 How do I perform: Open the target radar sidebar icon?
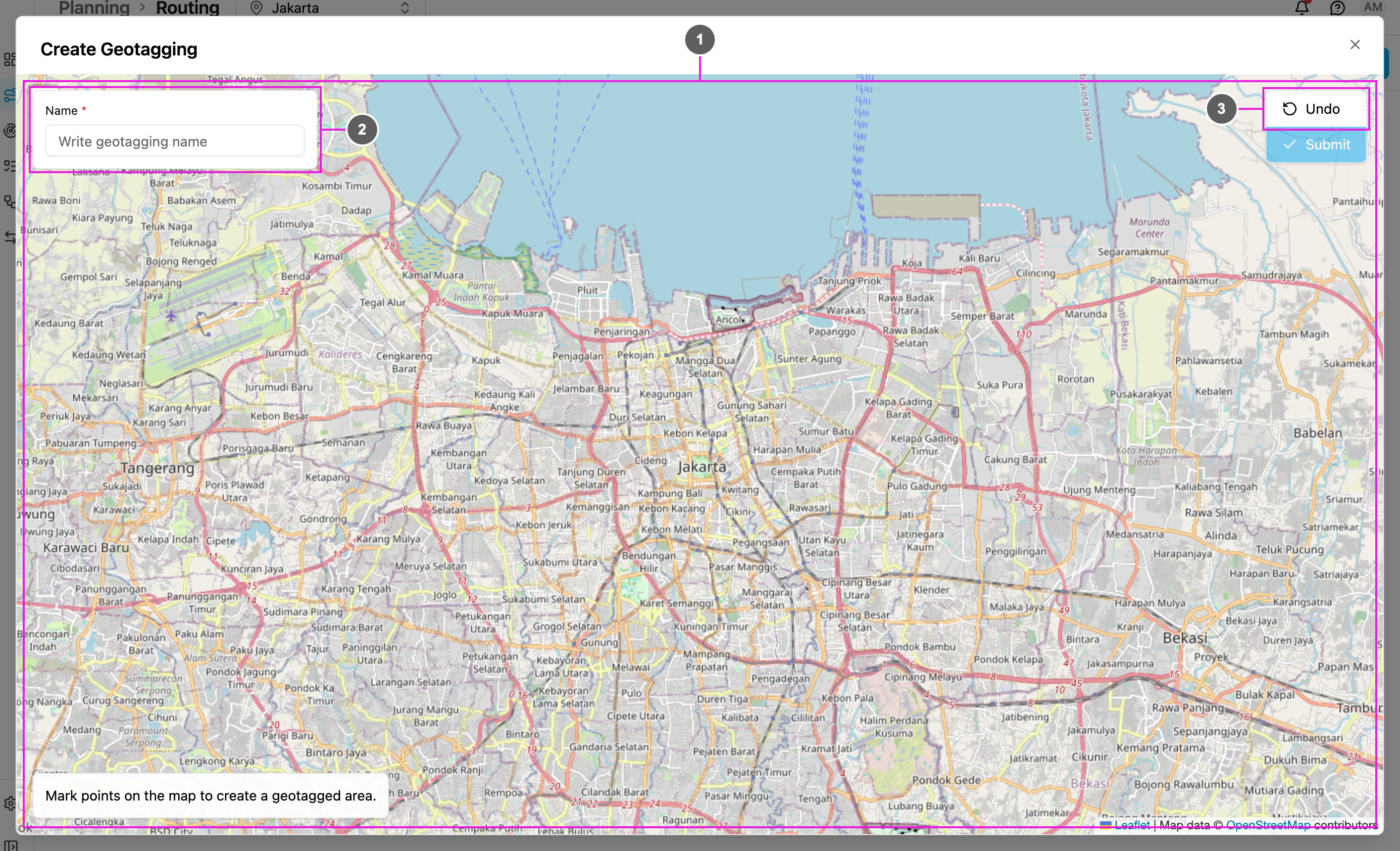tap(10, 131)
